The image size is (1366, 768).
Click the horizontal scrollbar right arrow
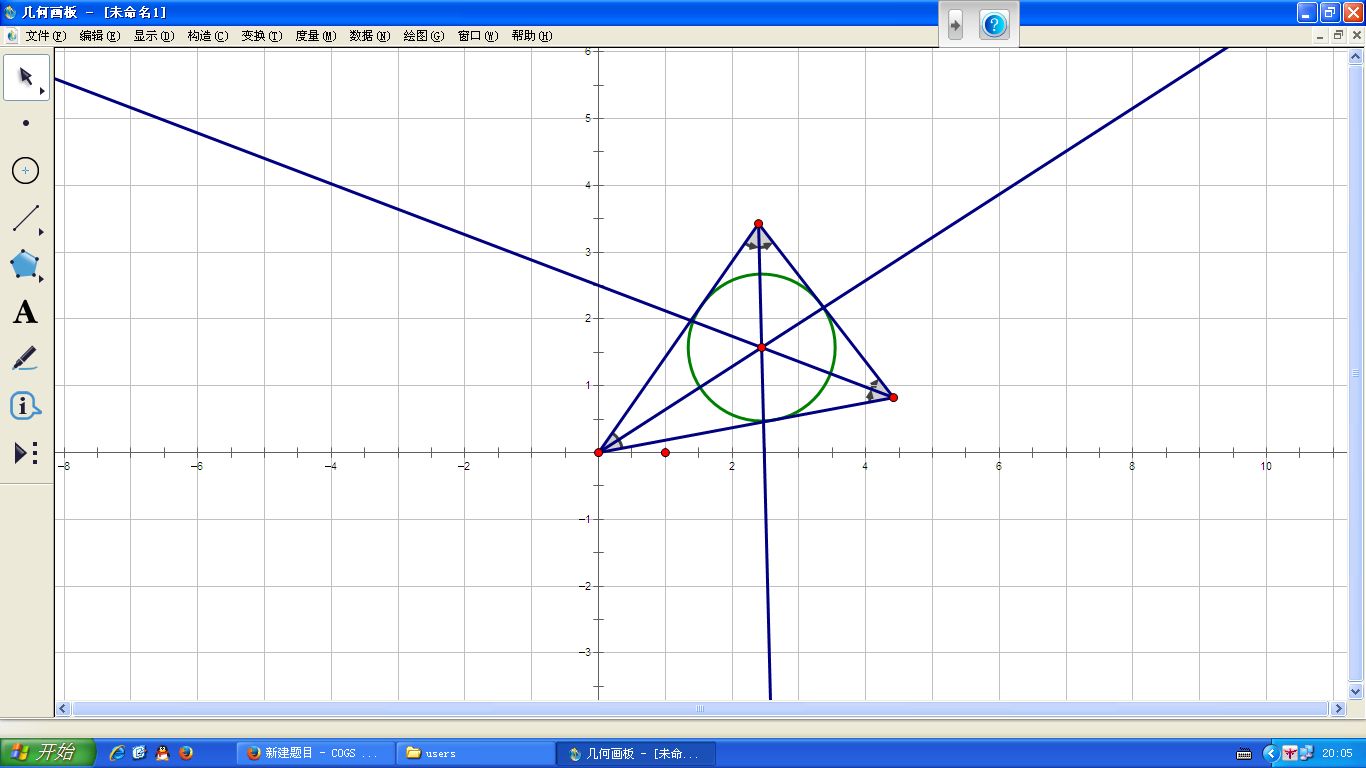pyautogui.click(x=1338, y=708)
